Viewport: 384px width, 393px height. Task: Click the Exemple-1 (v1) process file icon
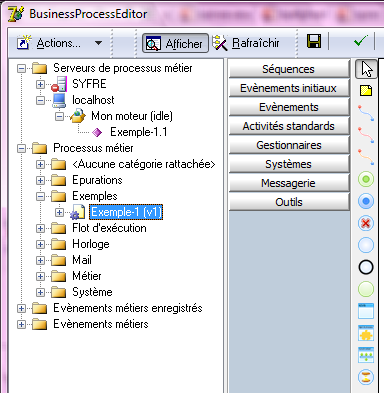[x=77, y=212]
